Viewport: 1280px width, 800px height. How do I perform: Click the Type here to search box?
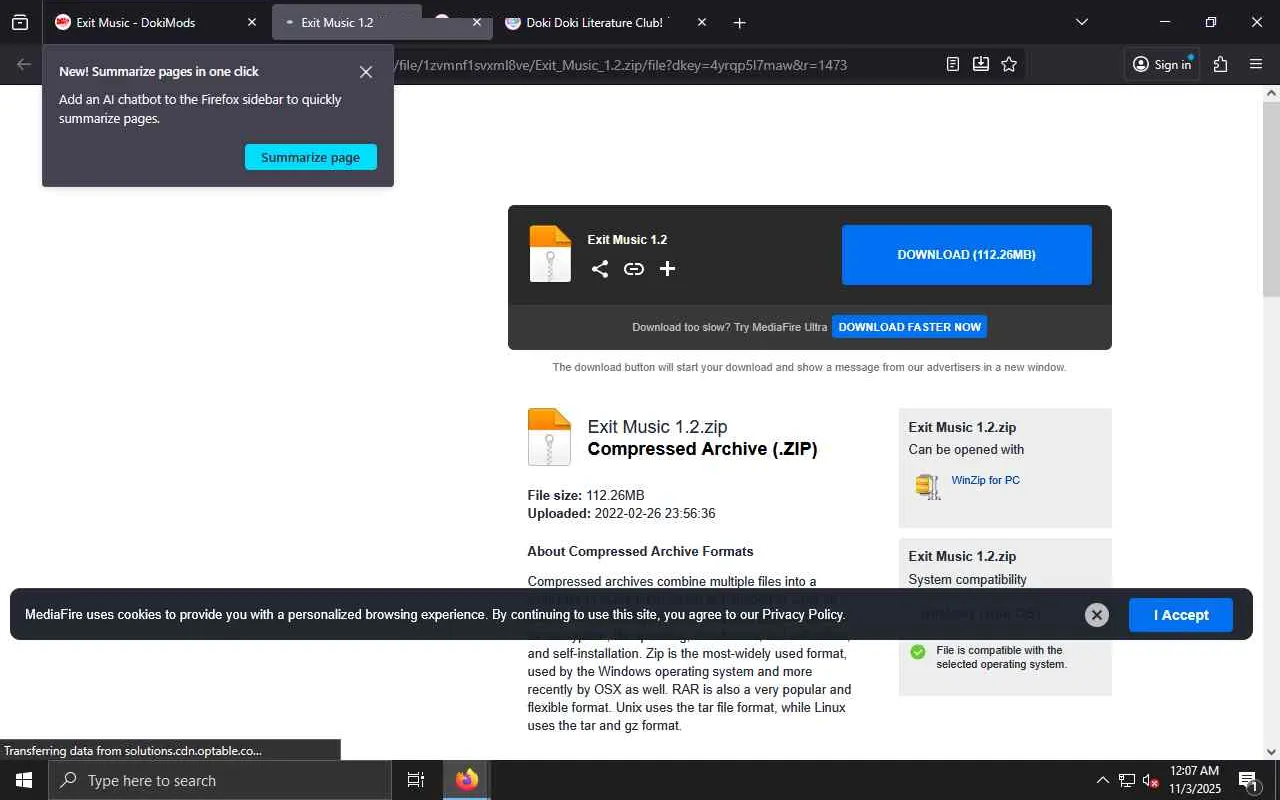click(220, 780)
